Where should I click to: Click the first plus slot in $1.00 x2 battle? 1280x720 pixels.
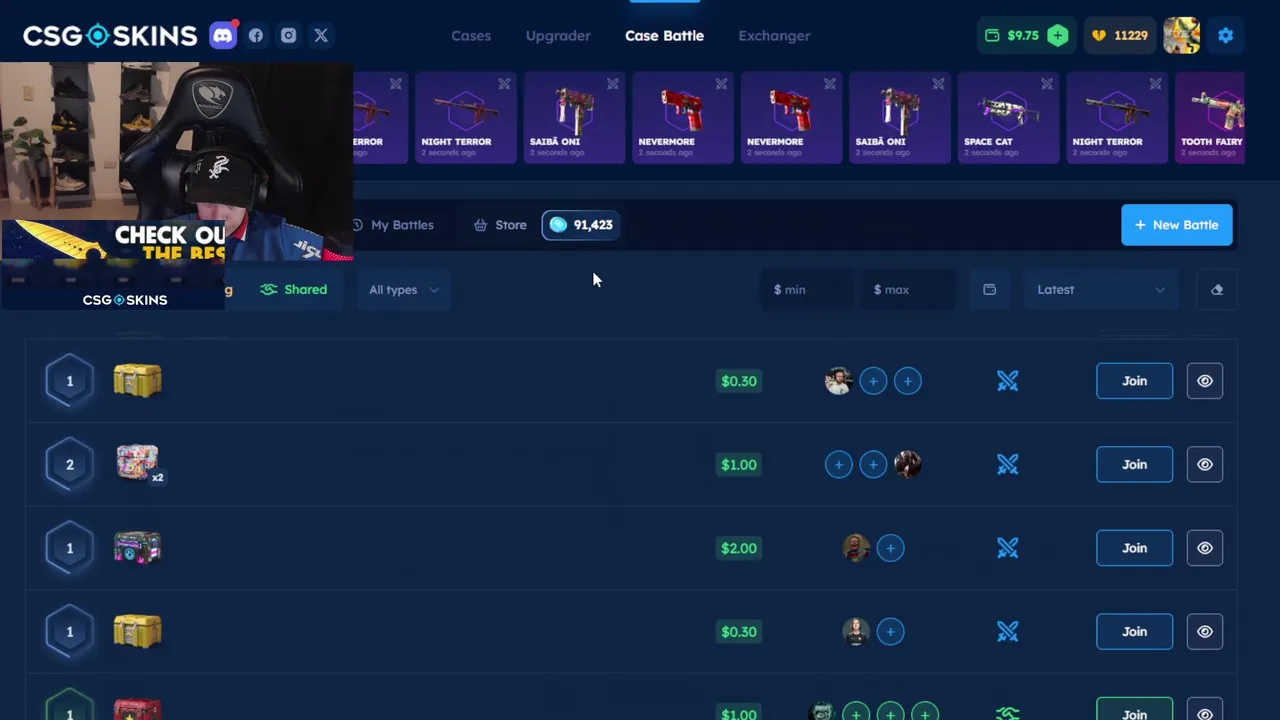coord(838,464)
